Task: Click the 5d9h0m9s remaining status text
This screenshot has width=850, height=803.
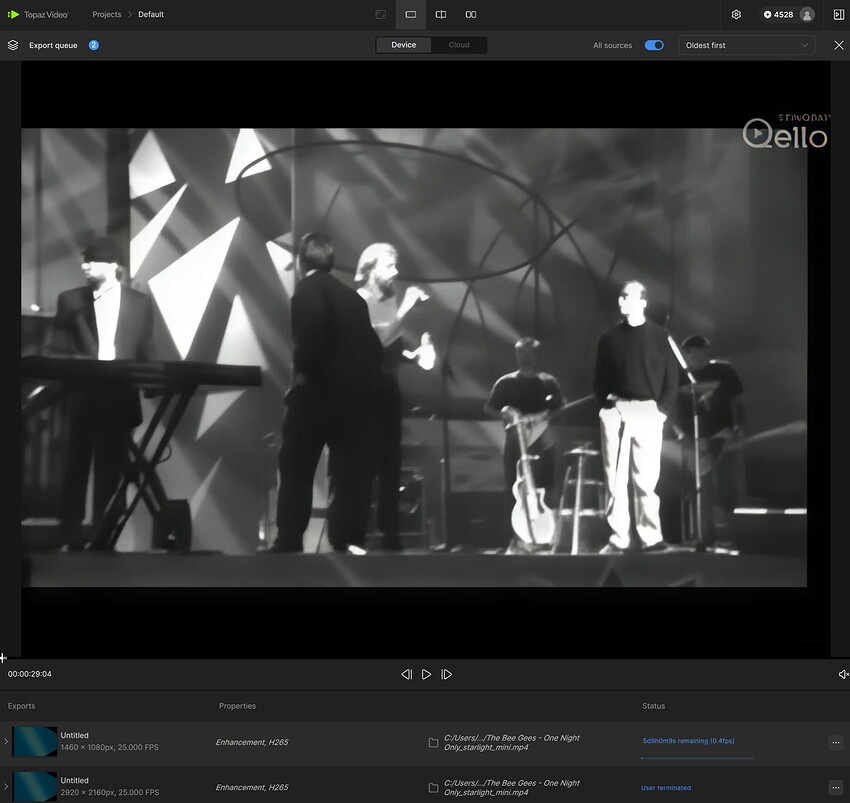Action: click(x=688, y=741)
